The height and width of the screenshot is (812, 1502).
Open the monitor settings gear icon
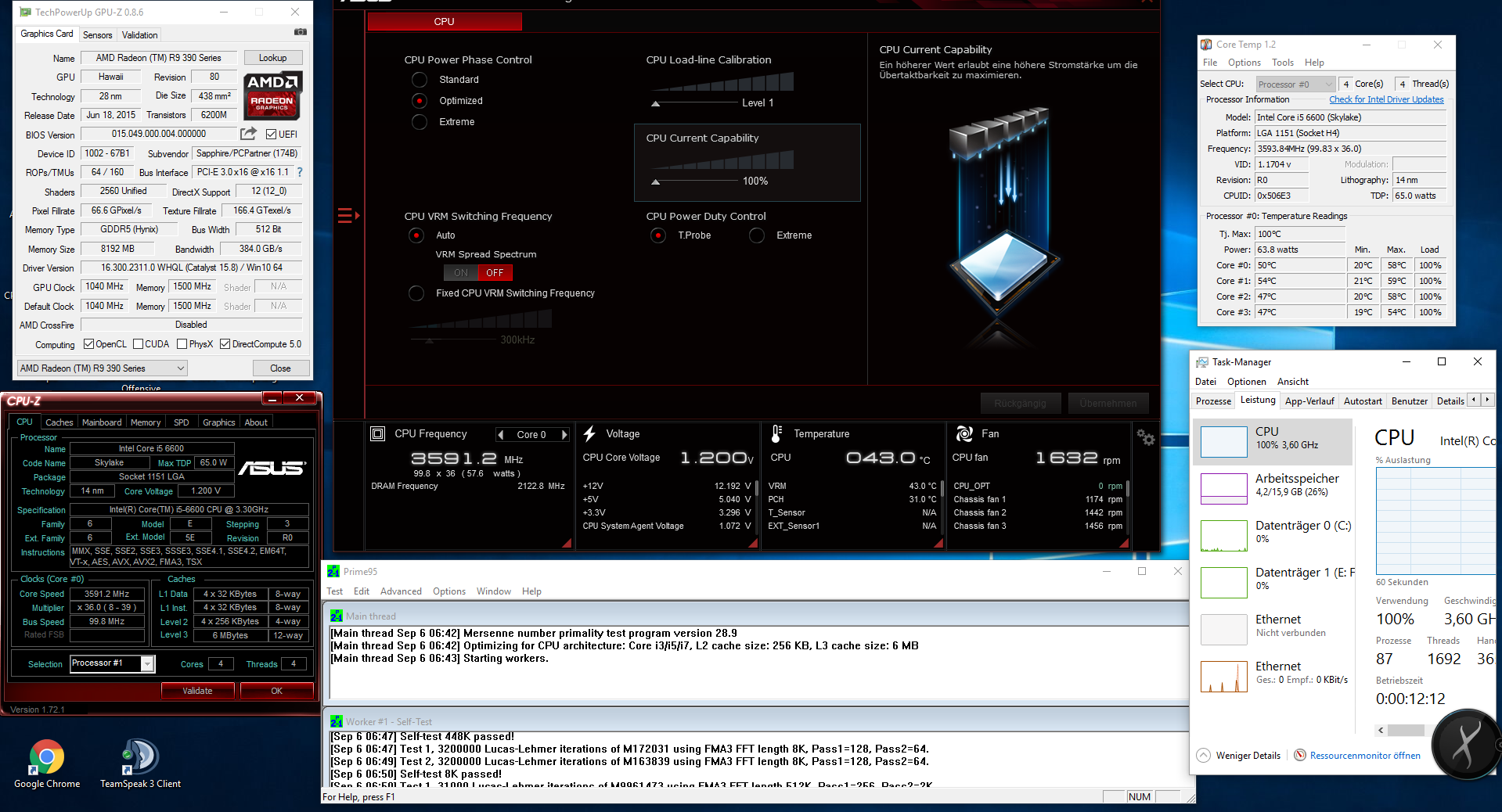click(1146, 437)
